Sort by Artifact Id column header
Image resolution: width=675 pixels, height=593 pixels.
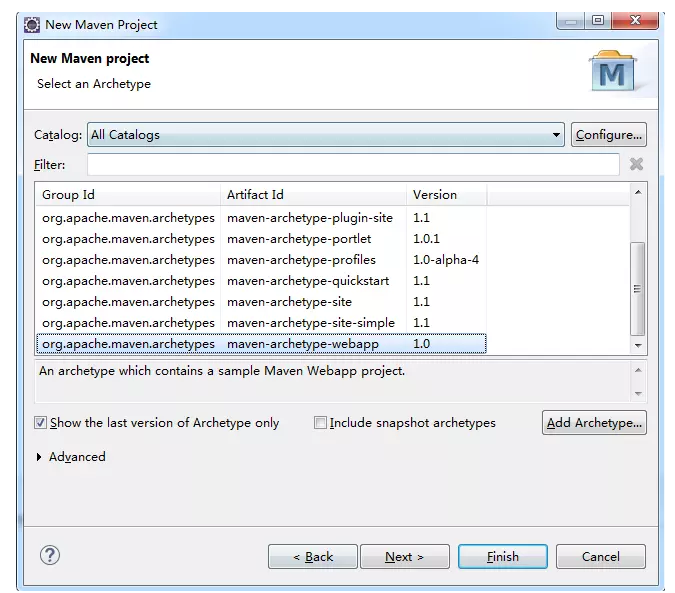[x=313, y=195]
